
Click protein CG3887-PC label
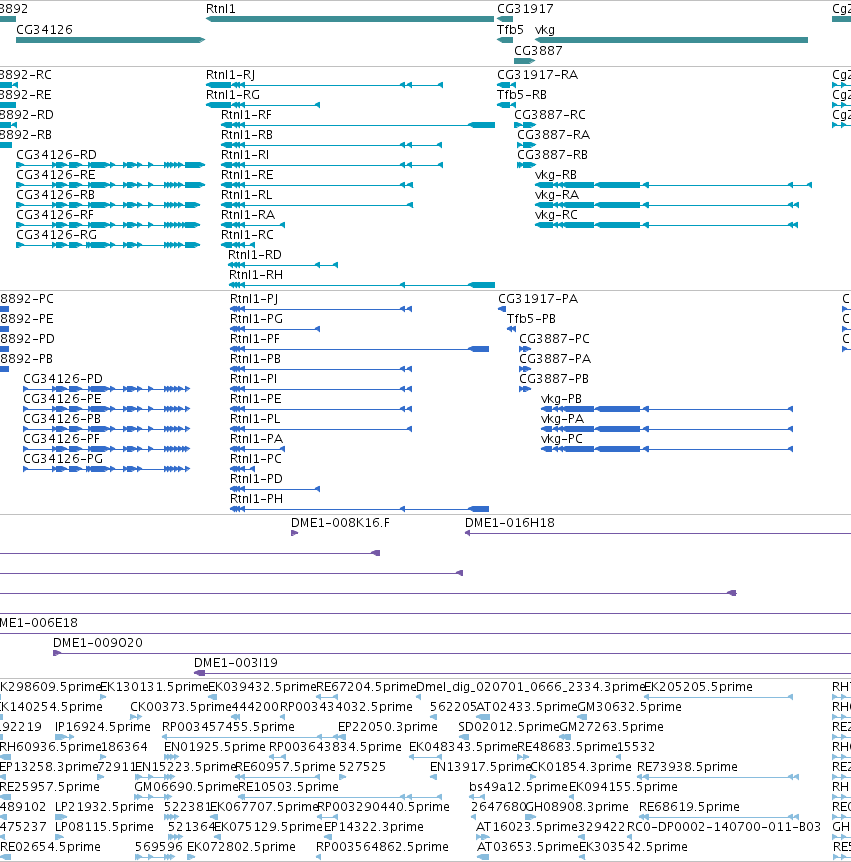(554, 339)
